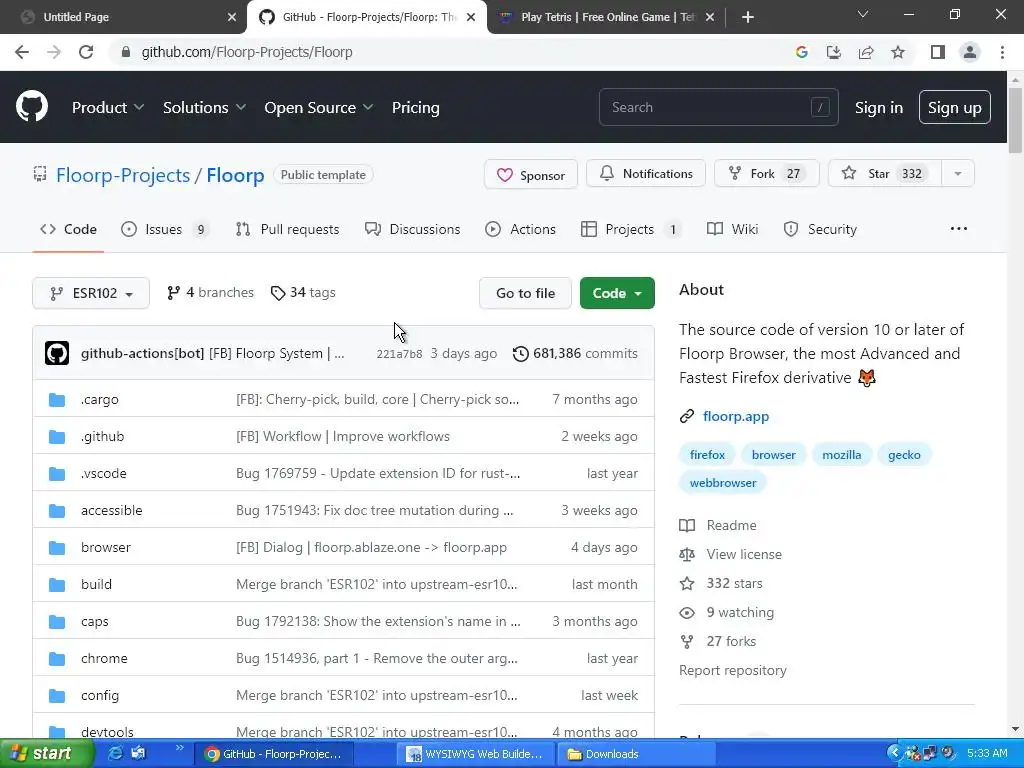The height and width of the screenshot is (768, 1024).
Task: Click the Pricing link
Action: click(415, 108)
